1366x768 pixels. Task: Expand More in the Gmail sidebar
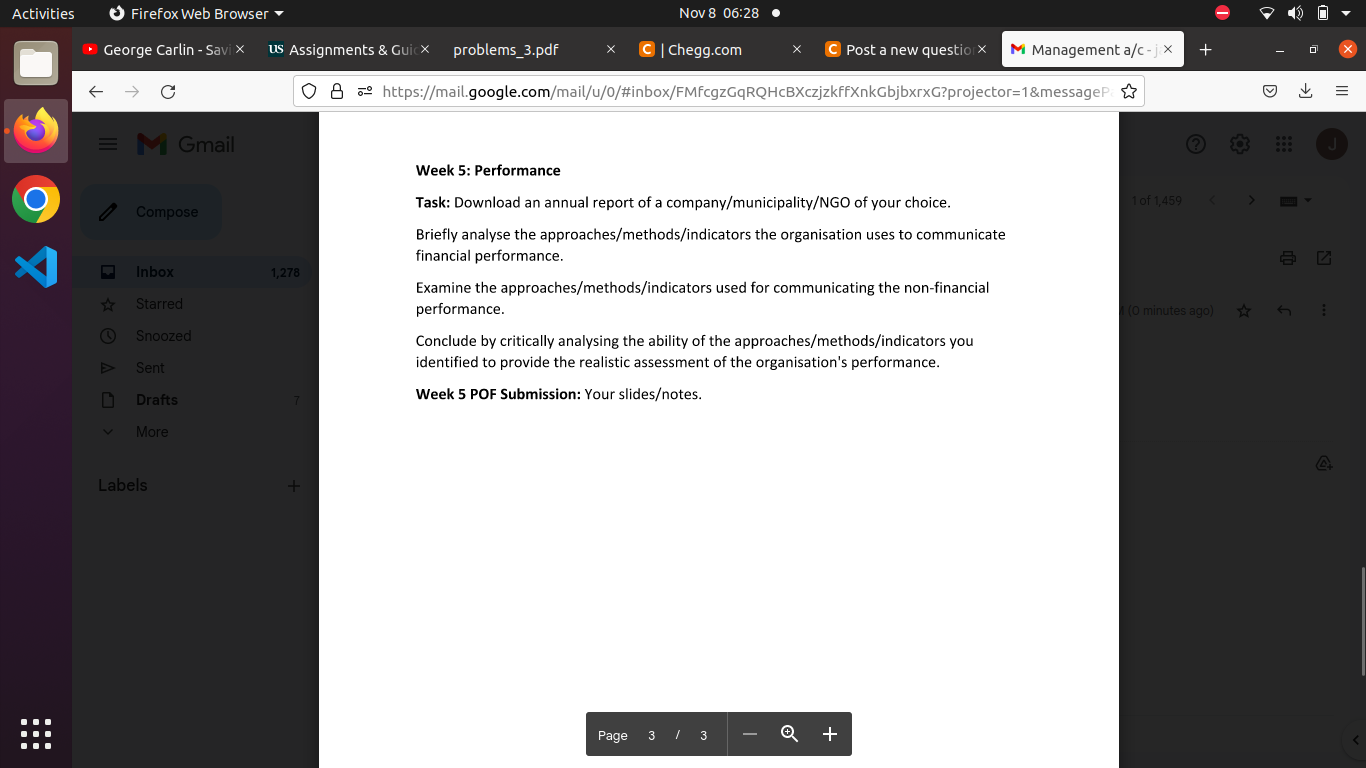coord(151,431)
